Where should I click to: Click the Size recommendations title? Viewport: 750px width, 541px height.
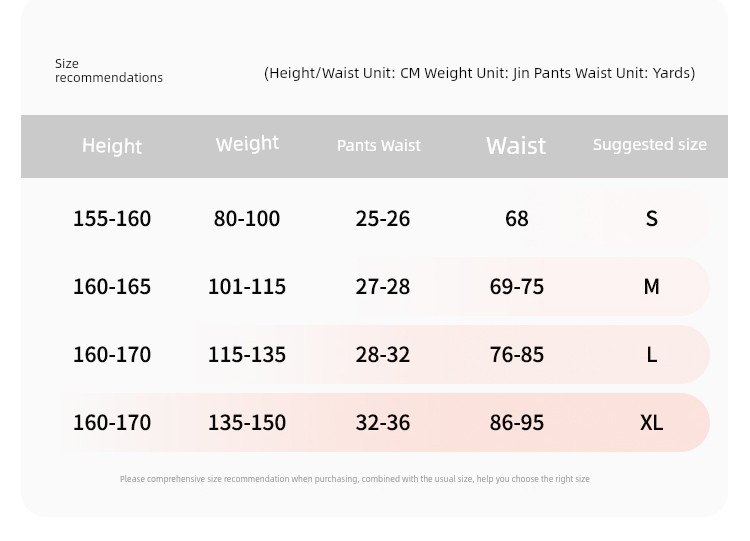pyautogui.click(x=108, y=71)
